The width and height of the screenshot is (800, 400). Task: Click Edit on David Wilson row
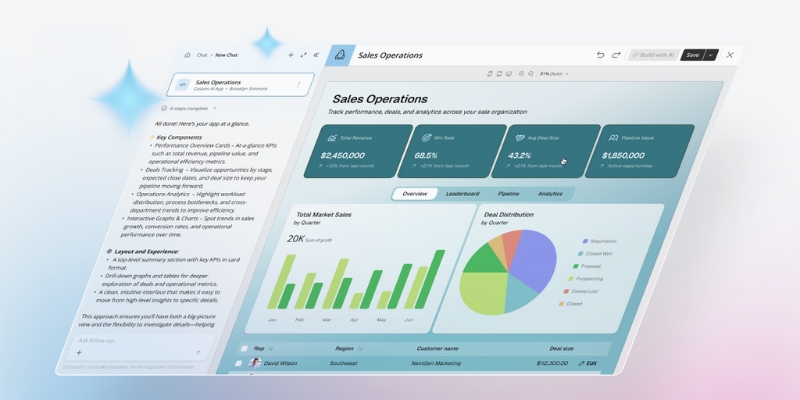[587, 364]
